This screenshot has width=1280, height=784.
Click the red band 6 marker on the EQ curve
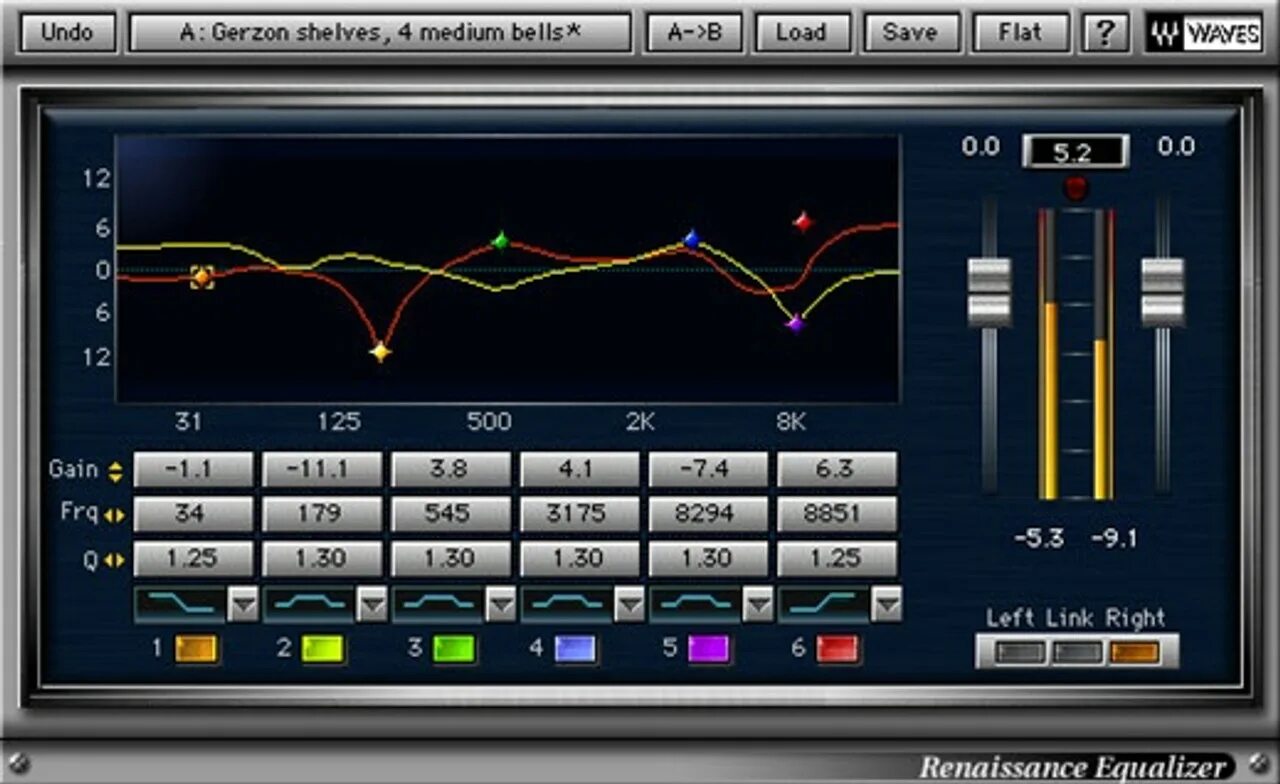click(x=801, y=221)
